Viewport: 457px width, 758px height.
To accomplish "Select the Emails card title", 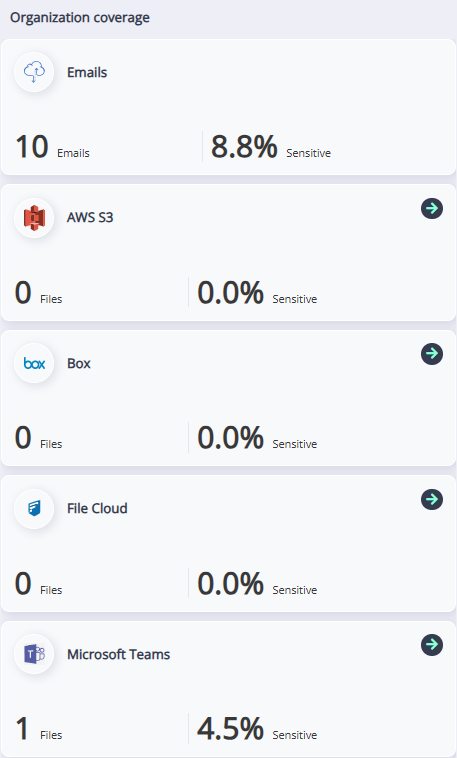I will [x=87, y=73].
